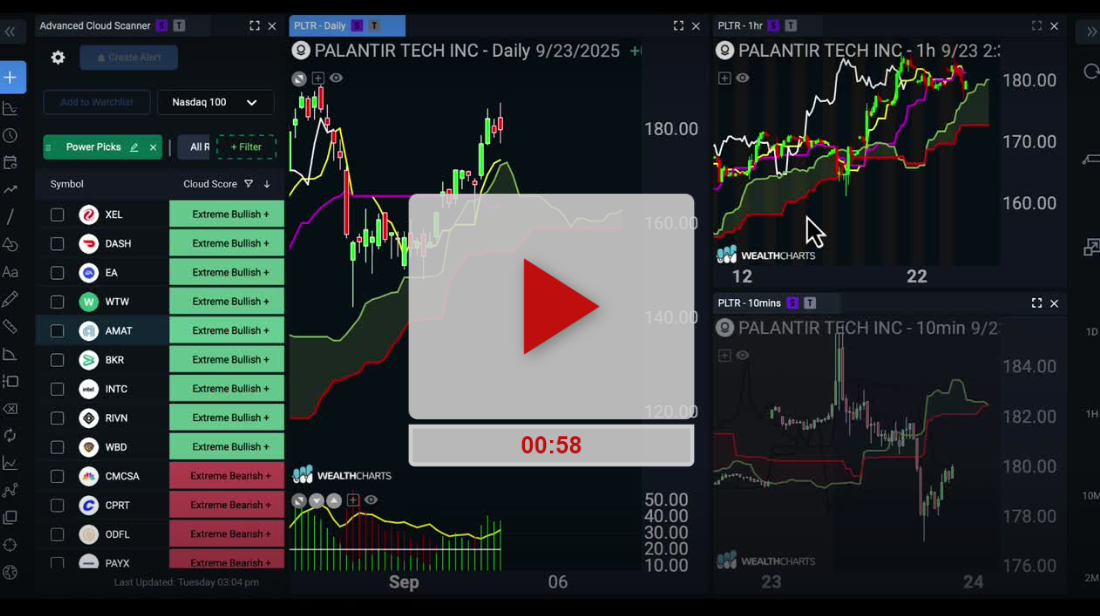Click the Add to Watchlist button

pyautogui.click(x=97, y=102)
